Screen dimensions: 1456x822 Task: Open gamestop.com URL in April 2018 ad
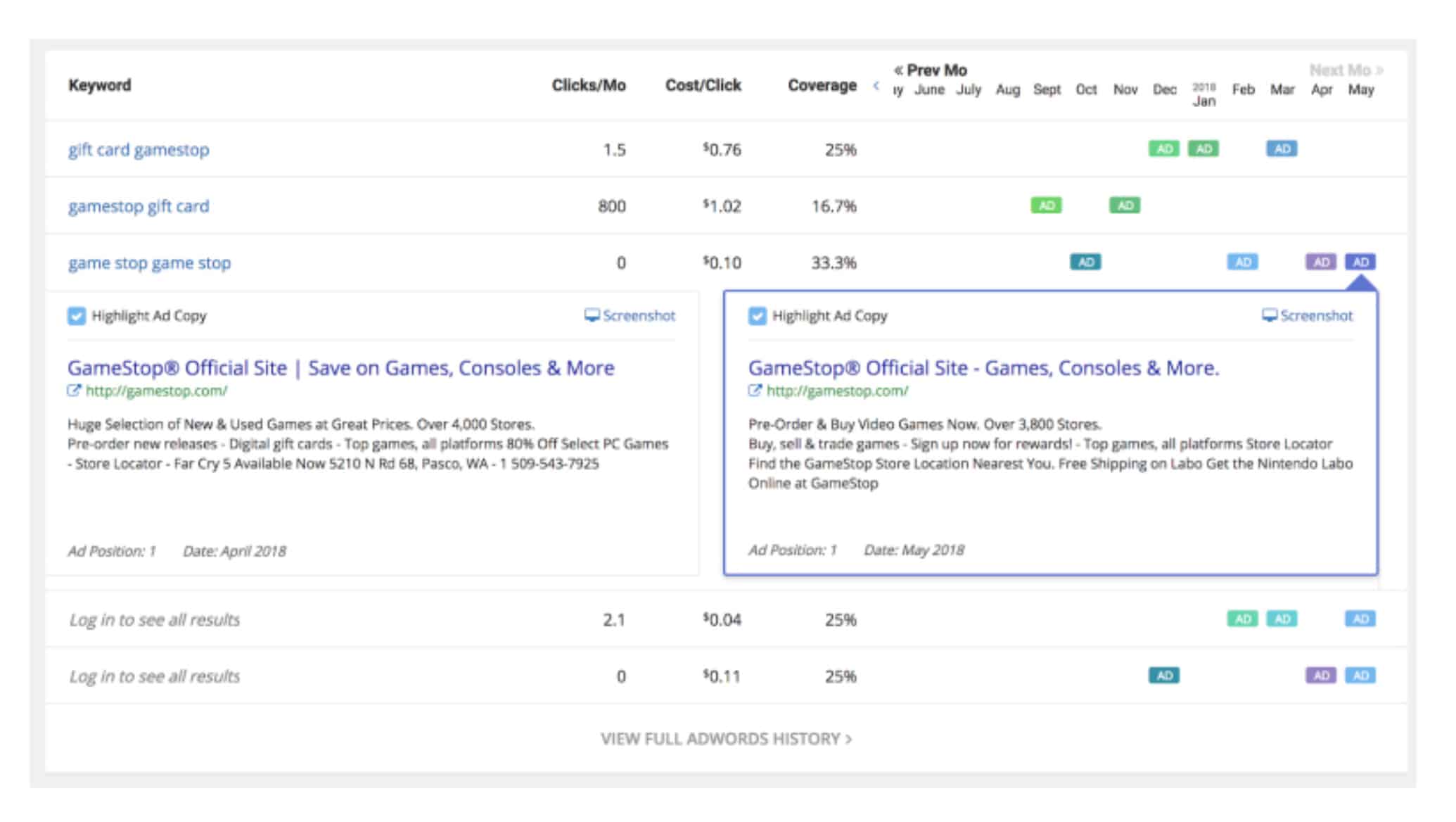[x=157, y=391]
